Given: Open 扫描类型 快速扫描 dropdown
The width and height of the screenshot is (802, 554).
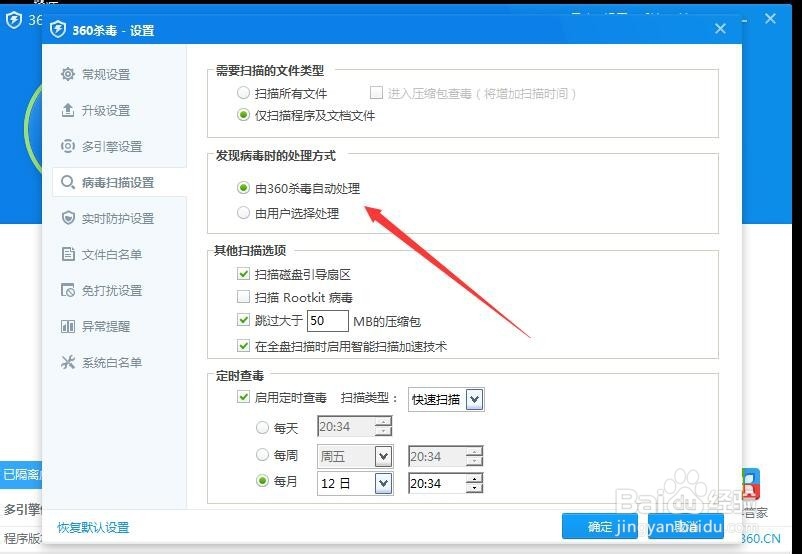Looking at the screenshot, I should [446, 400].
